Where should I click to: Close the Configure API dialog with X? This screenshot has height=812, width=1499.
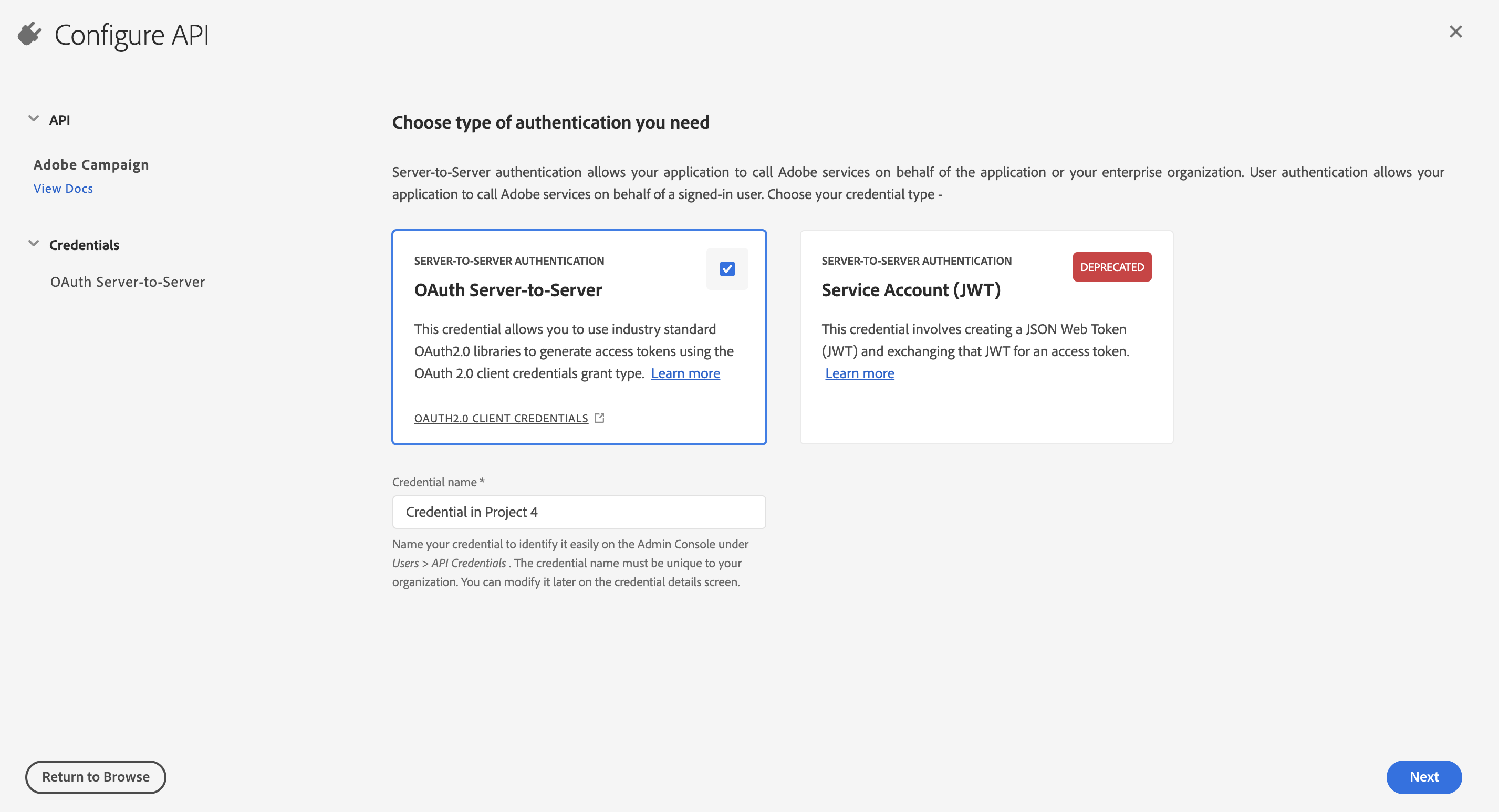1455,32
